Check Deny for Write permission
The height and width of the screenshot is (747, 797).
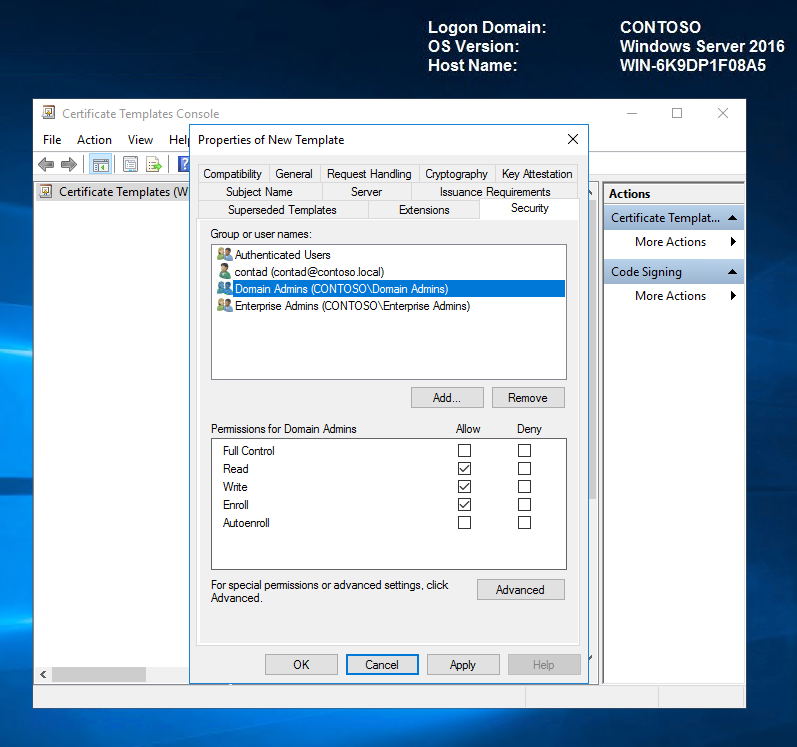pyautogui.click(x=524, y=486)
